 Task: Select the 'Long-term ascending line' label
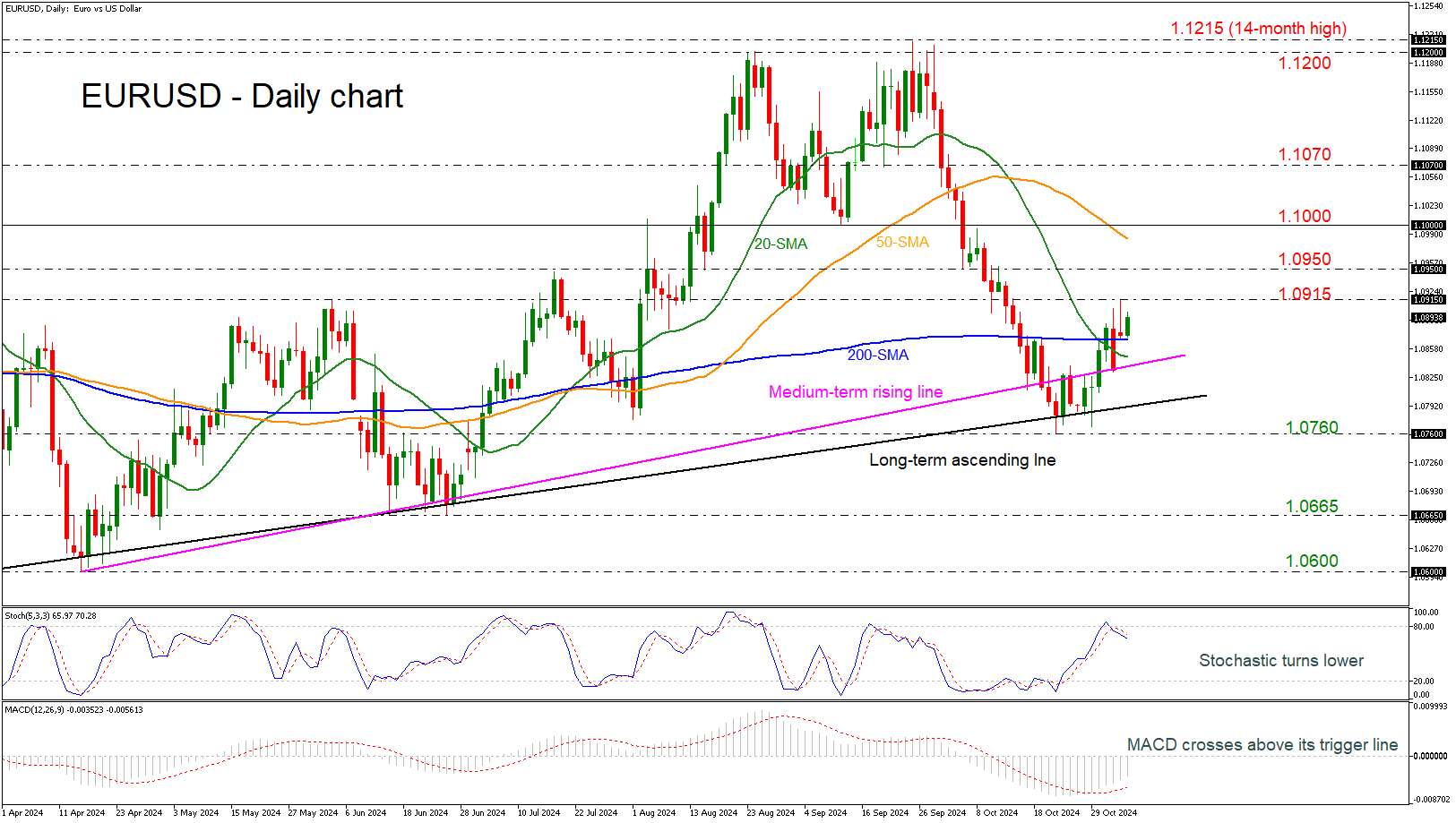962,459
